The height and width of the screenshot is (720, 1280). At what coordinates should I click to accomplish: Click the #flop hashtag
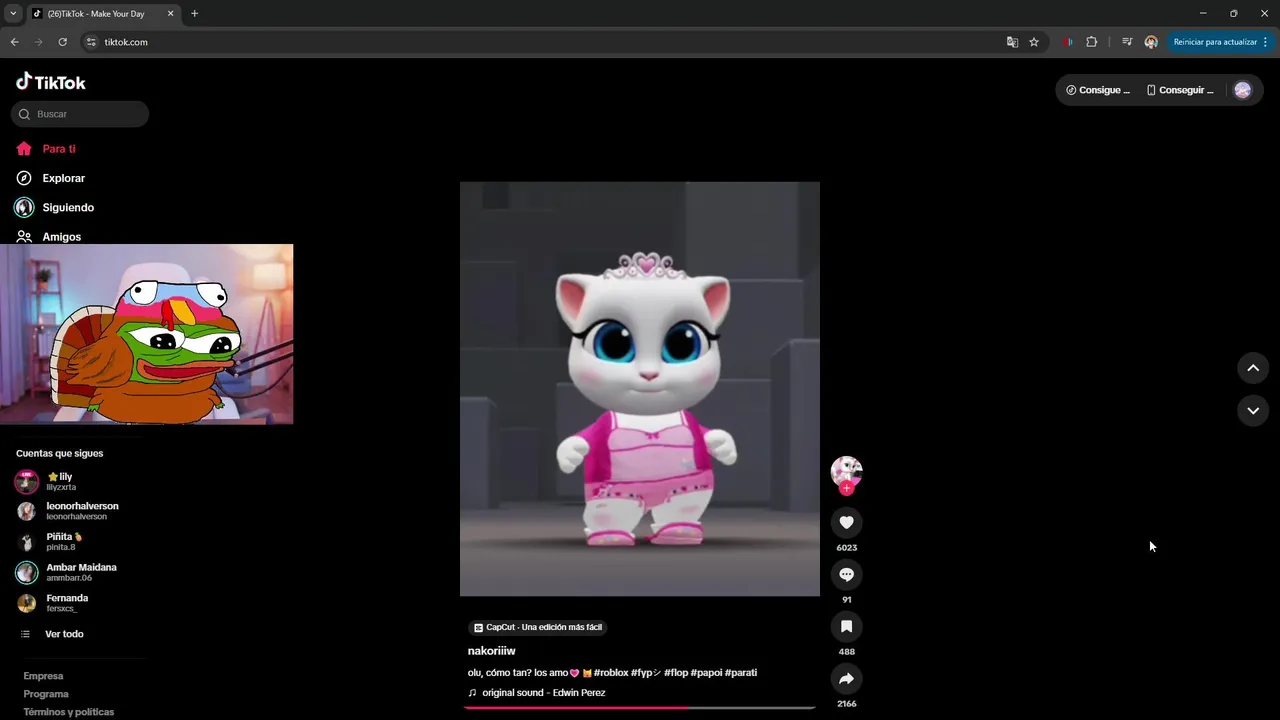(676, 673)
